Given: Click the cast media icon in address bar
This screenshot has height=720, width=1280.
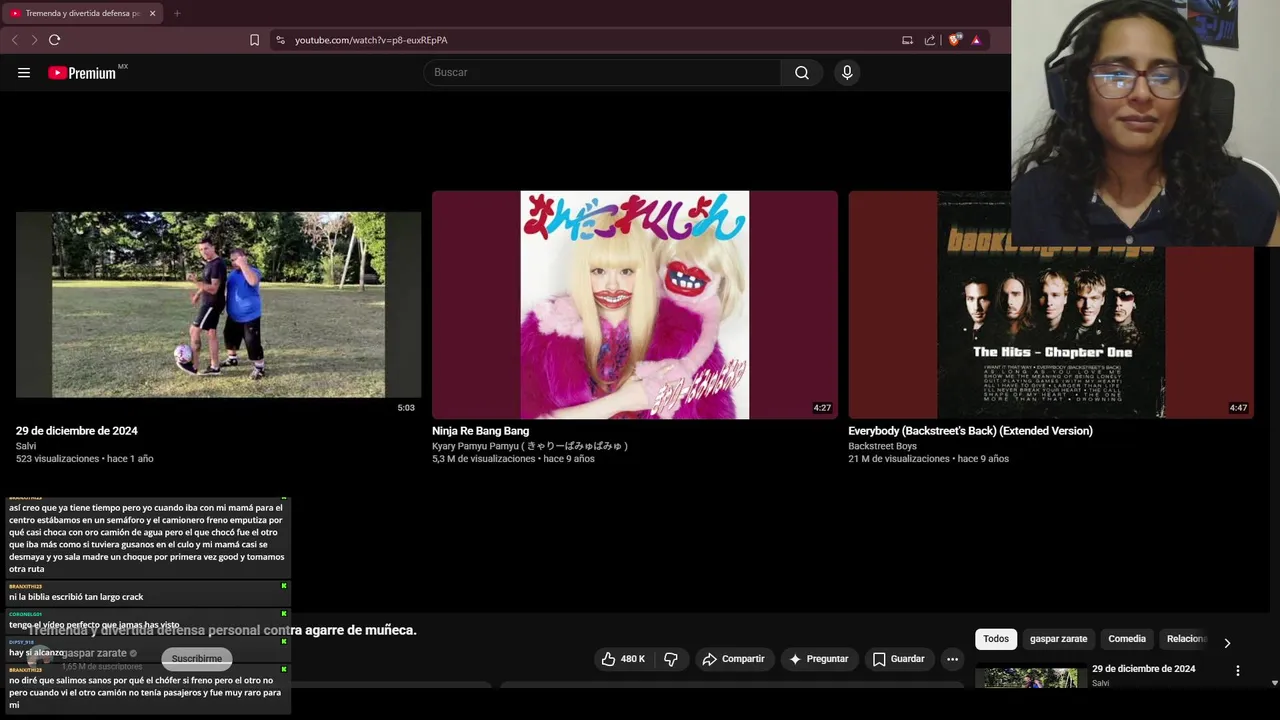Looking at the screenshot, I should tap(907, 40).
